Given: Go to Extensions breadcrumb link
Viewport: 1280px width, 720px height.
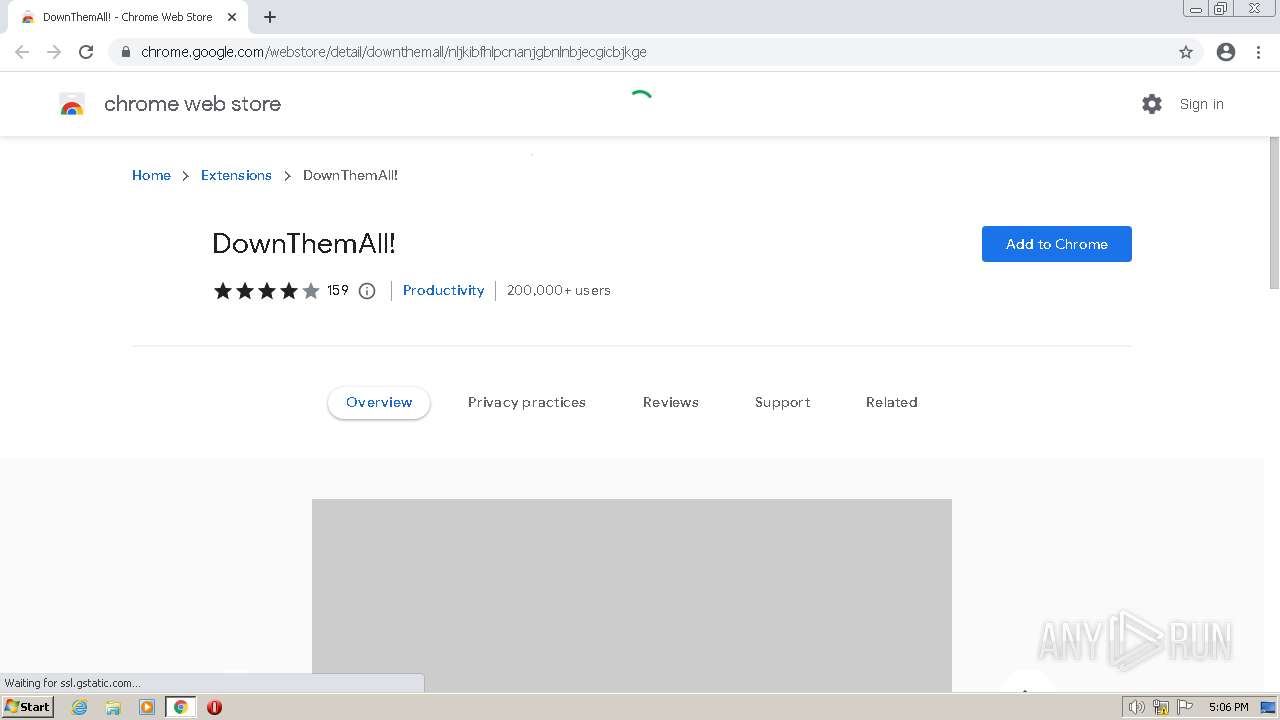Looking at the screenshot, I should point(236,175).
